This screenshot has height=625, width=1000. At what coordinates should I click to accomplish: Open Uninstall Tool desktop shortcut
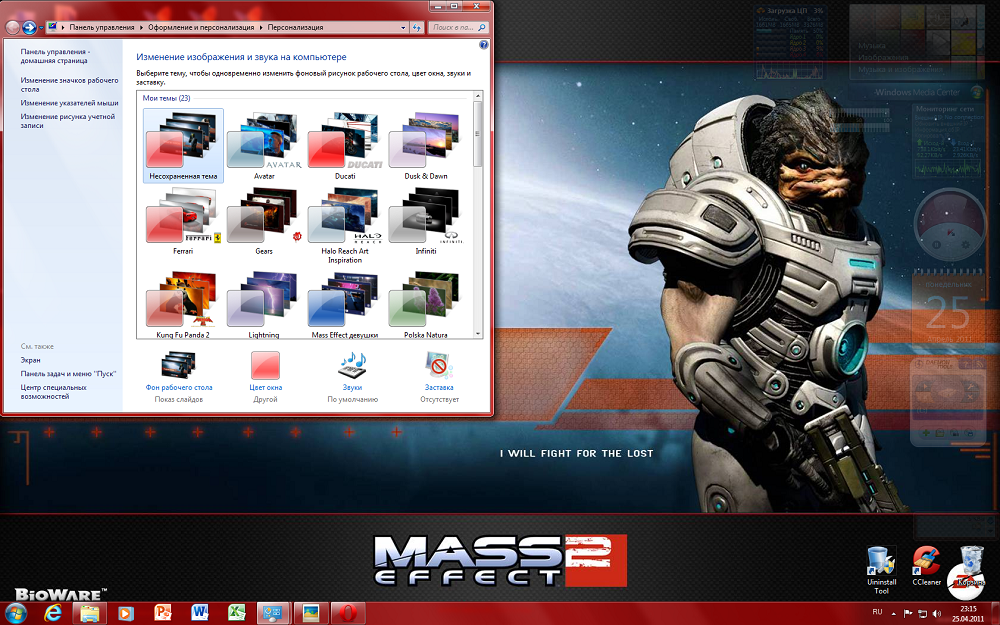(881, 570)
